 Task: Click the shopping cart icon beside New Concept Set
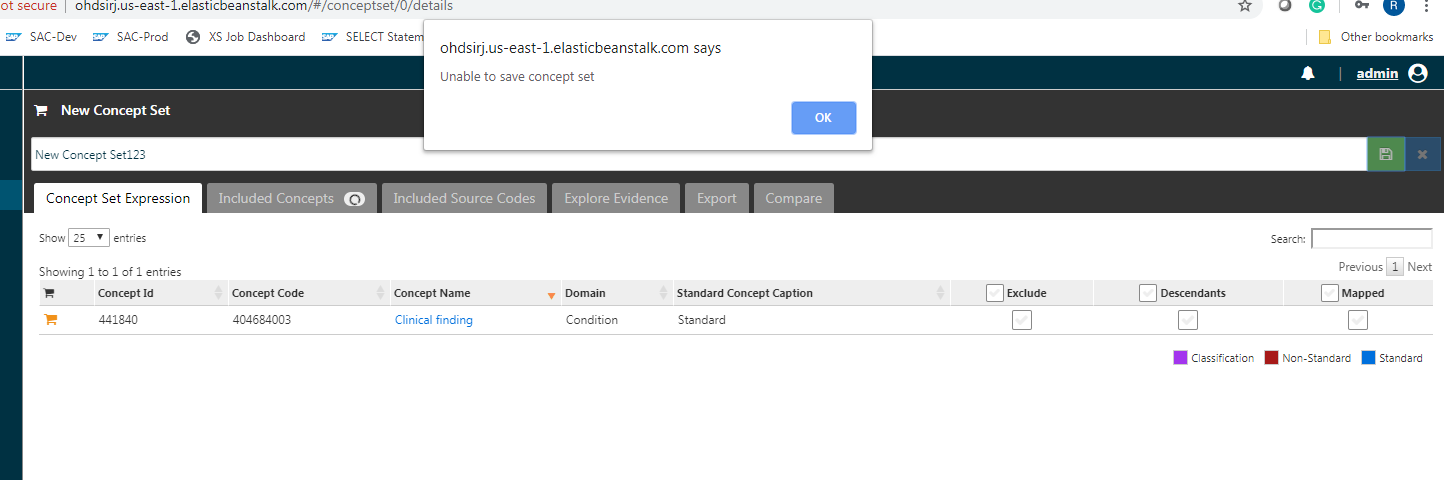(x=41, y=110)
